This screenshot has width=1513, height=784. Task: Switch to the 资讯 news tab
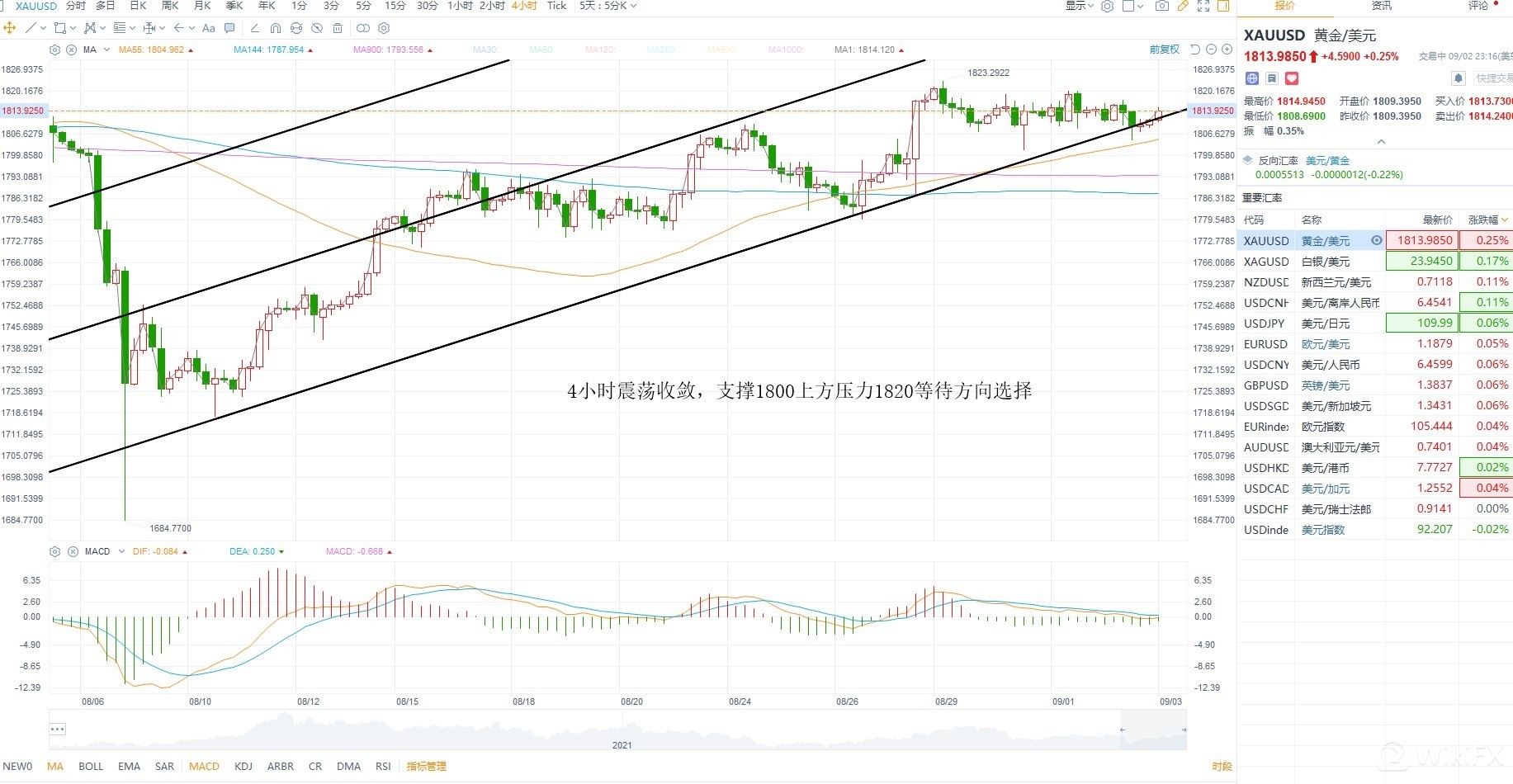pos(1381,6)
